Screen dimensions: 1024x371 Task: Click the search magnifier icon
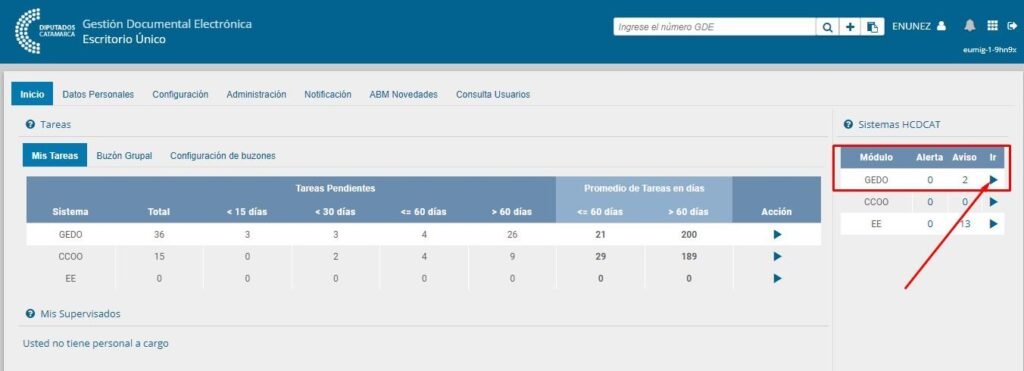coord(827,27)
